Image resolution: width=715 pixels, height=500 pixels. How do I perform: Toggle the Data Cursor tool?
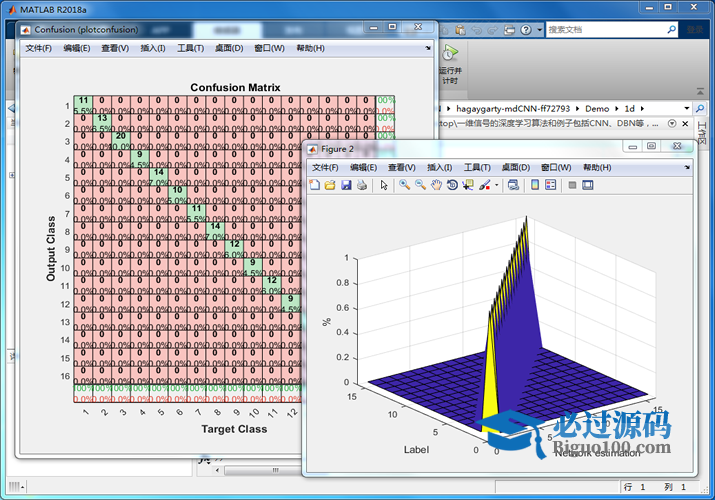(468, 185)
